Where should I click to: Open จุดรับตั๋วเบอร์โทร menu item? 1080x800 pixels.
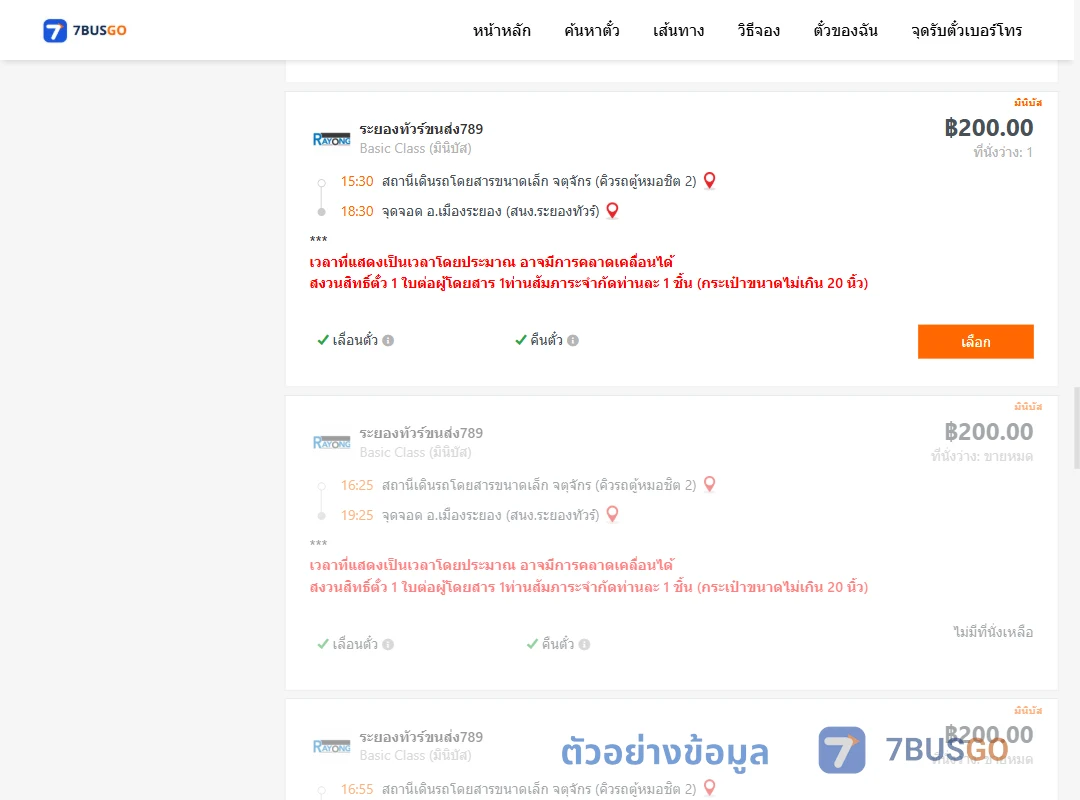[x=966, y=30]
